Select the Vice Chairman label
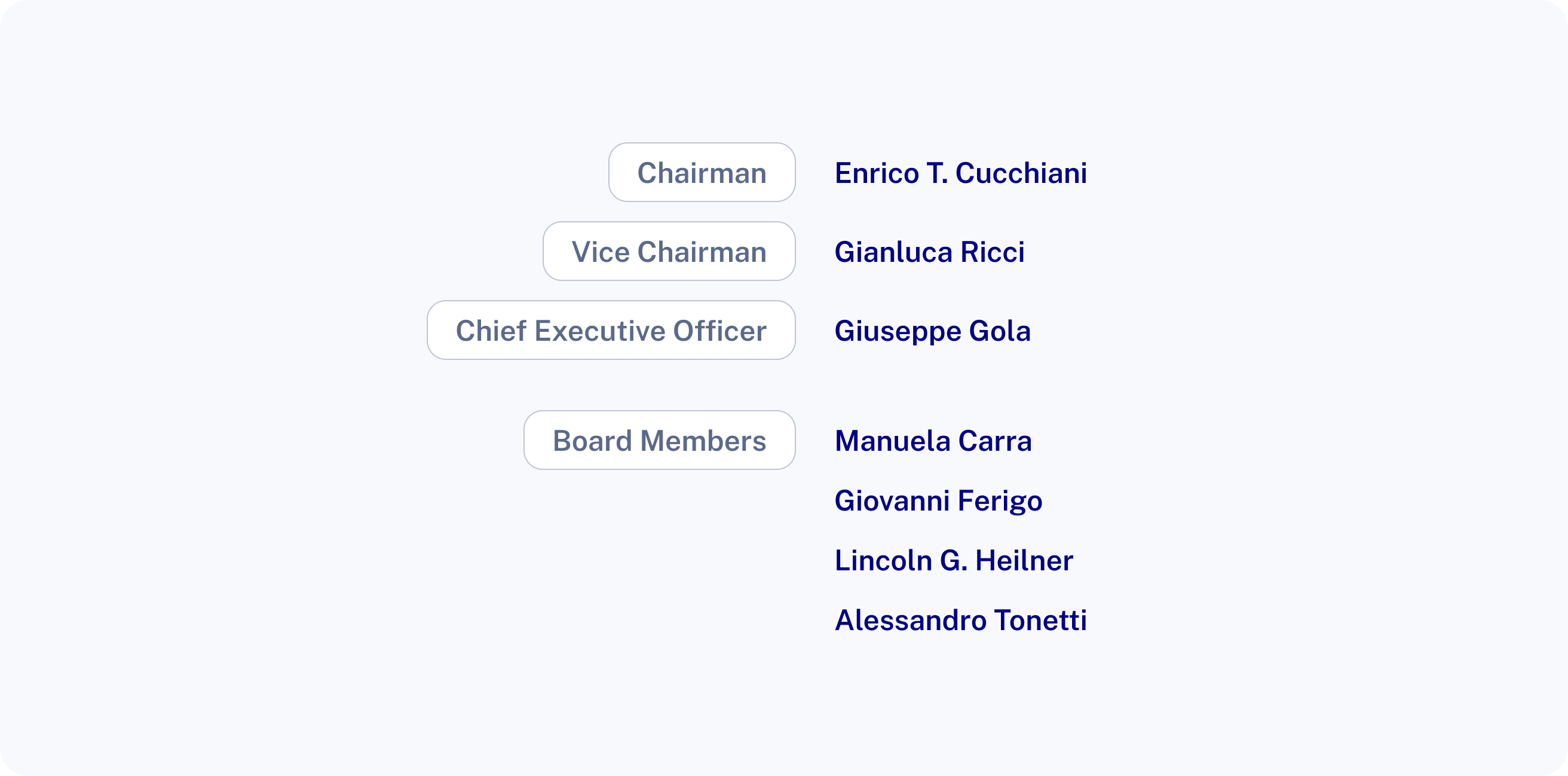The image size is (1568, 776). coord(669,252)
